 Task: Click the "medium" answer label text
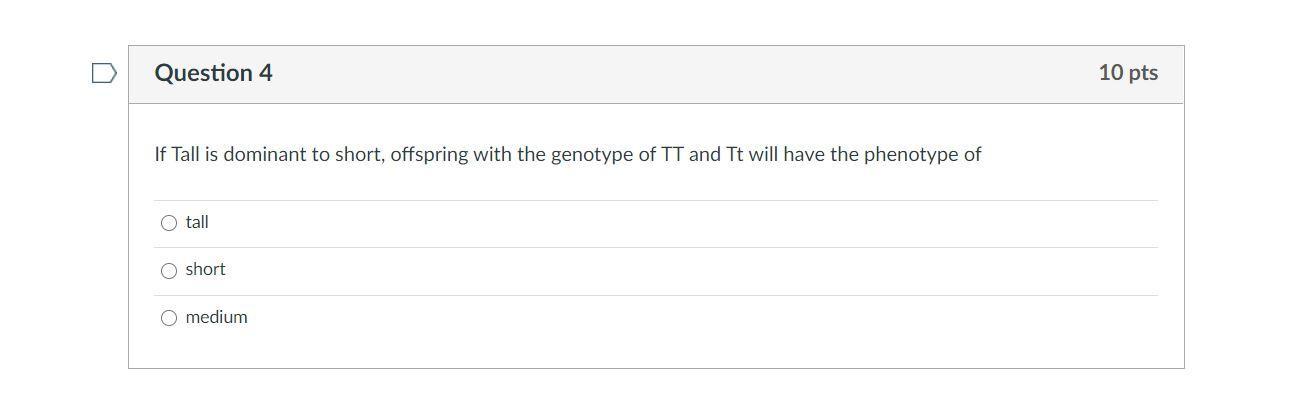[216, 317]
